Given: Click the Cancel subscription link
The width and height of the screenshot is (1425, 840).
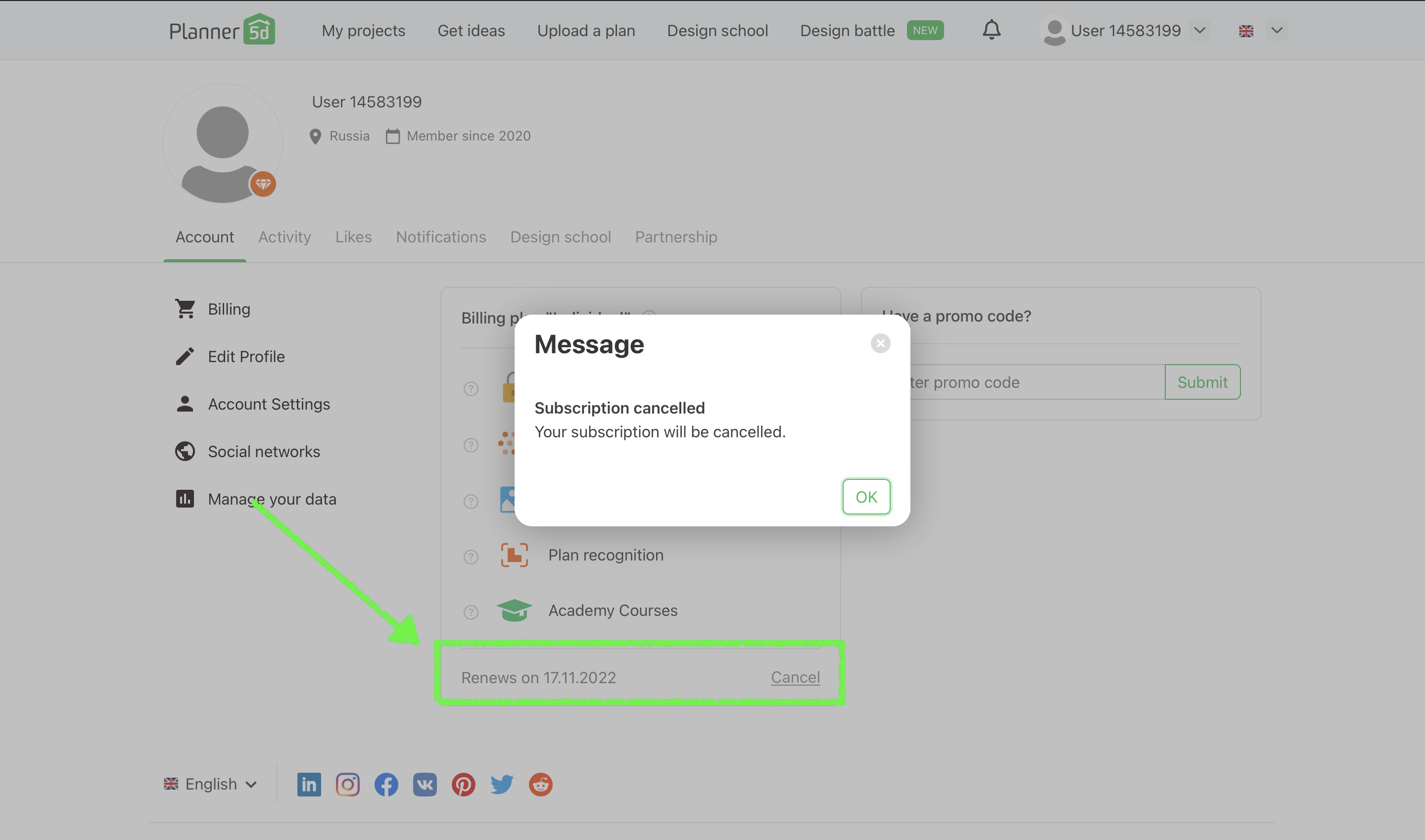Looking at the screenshot, I should click(x=795, y=677).
